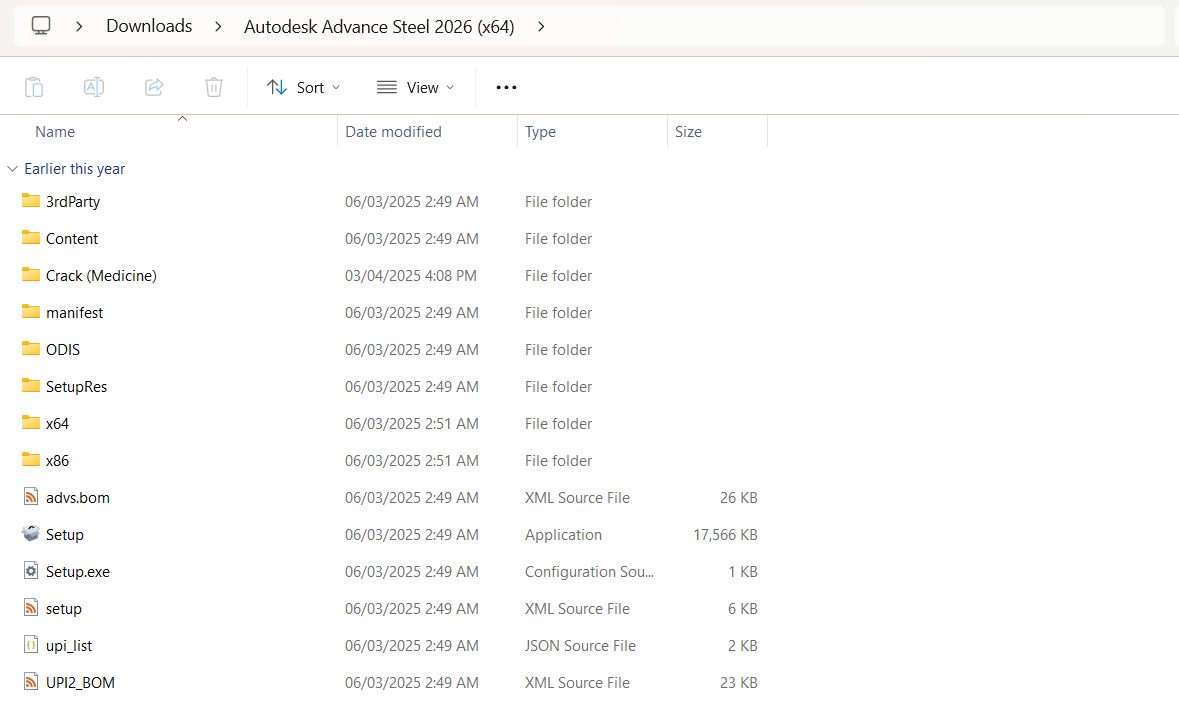This screenshot has width=1179, height=727.
Task: Open the View dropdown menu
Action: pyautogui.click(x=415, y=87)
